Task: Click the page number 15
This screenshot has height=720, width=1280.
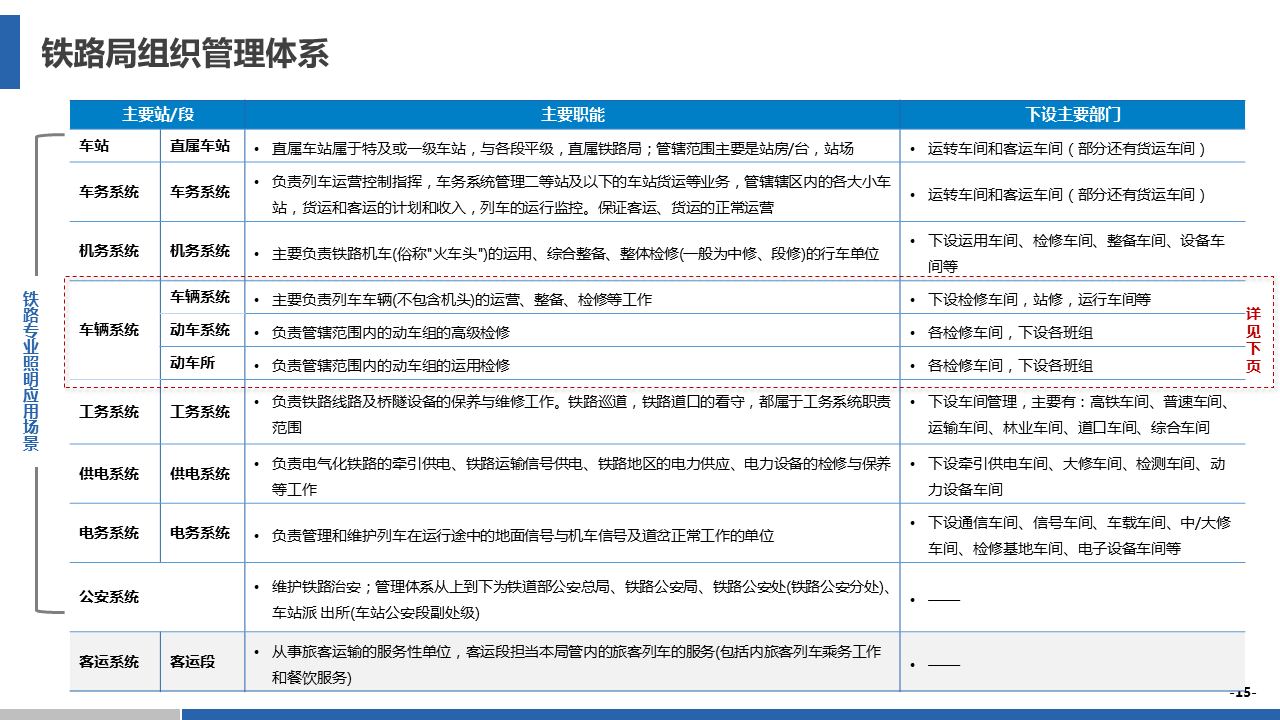Action: [x=1242, y=693]
